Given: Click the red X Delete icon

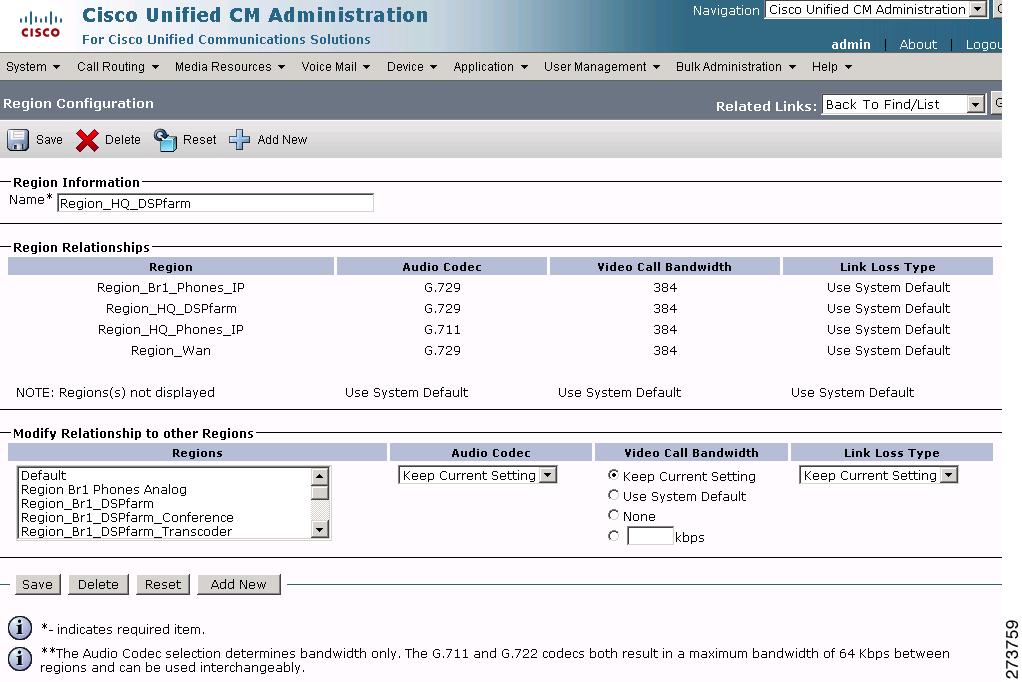Looking at the screenshot, I should click(x=87, y=140).
